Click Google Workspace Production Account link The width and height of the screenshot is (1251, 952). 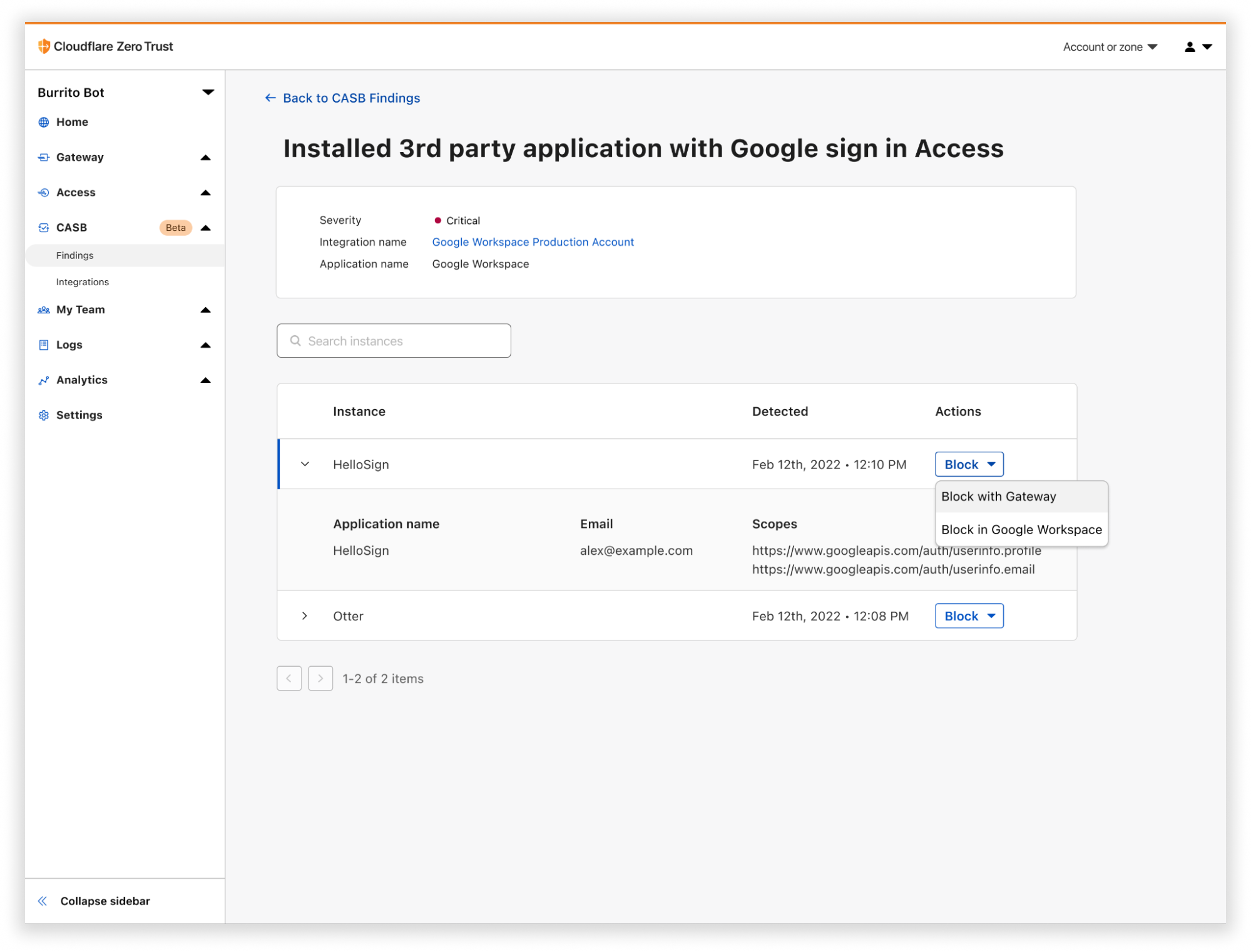coord(533,241)
